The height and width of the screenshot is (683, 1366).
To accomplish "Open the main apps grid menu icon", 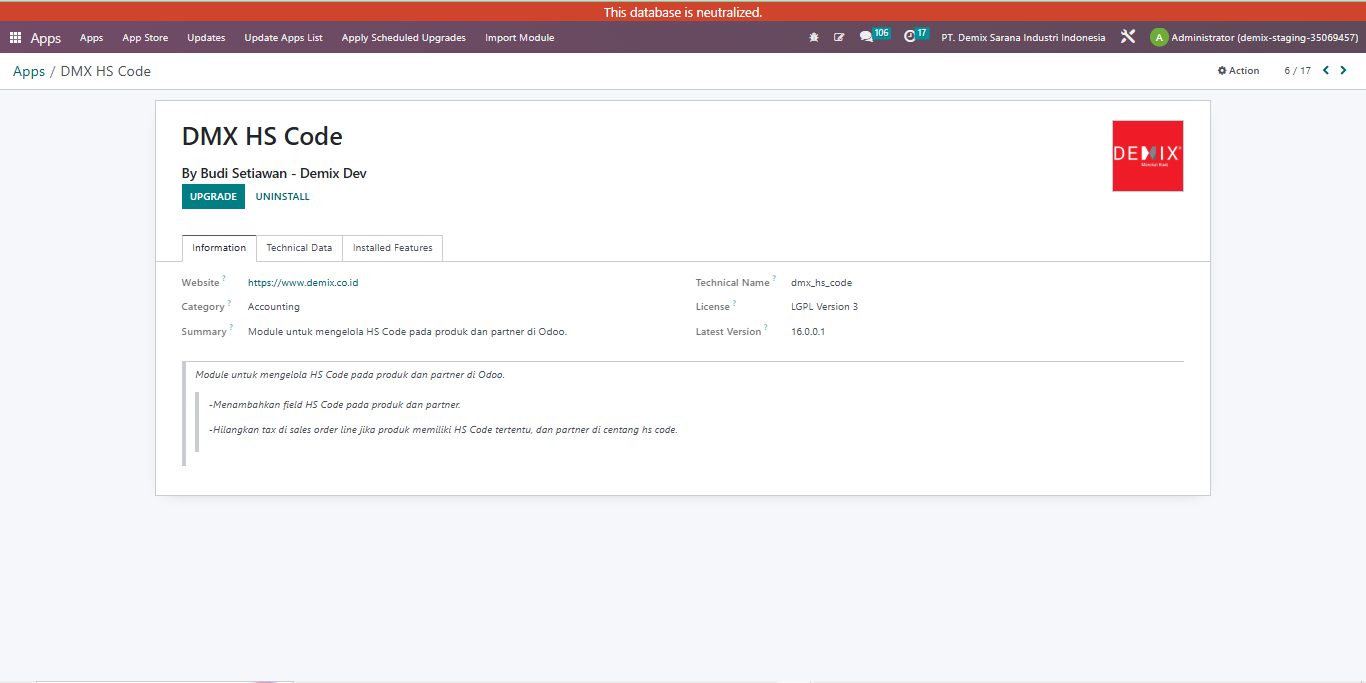I will tap(15, 38).
